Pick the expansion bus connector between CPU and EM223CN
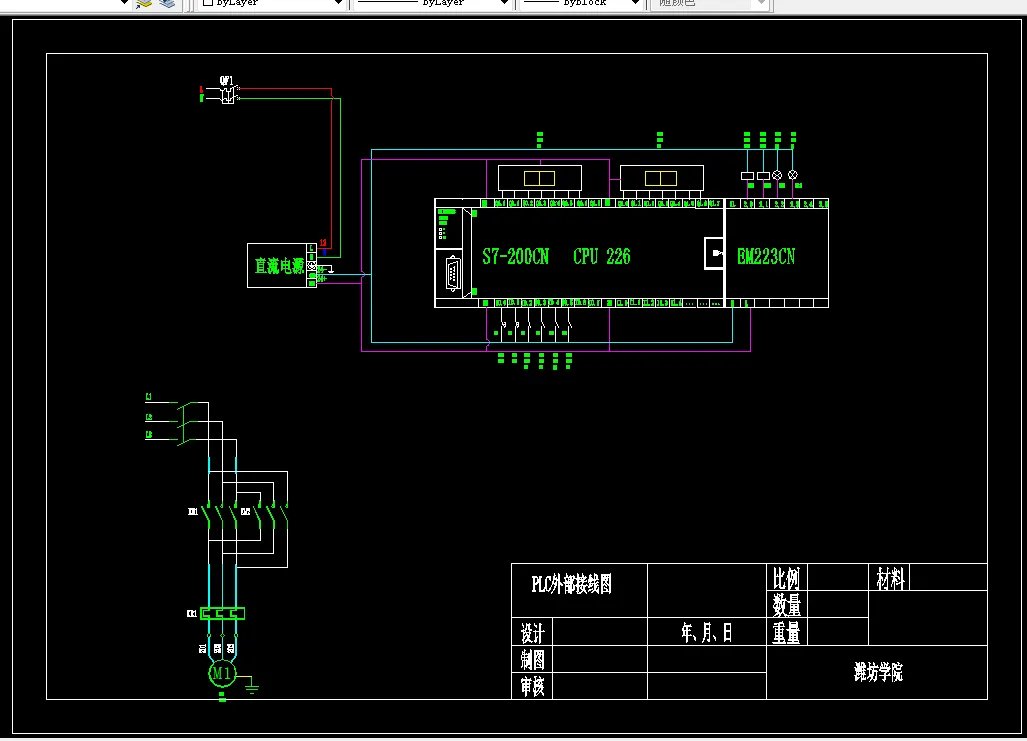 coord(714,253)
